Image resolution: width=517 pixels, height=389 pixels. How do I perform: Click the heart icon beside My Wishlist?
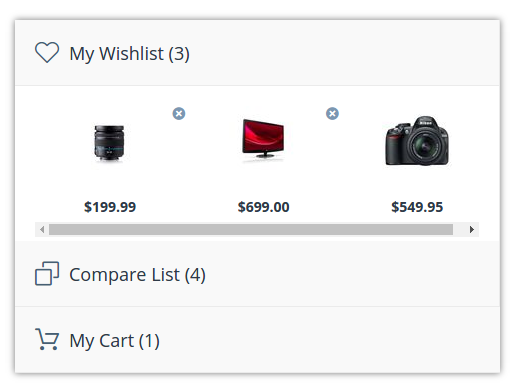[47, 52]
